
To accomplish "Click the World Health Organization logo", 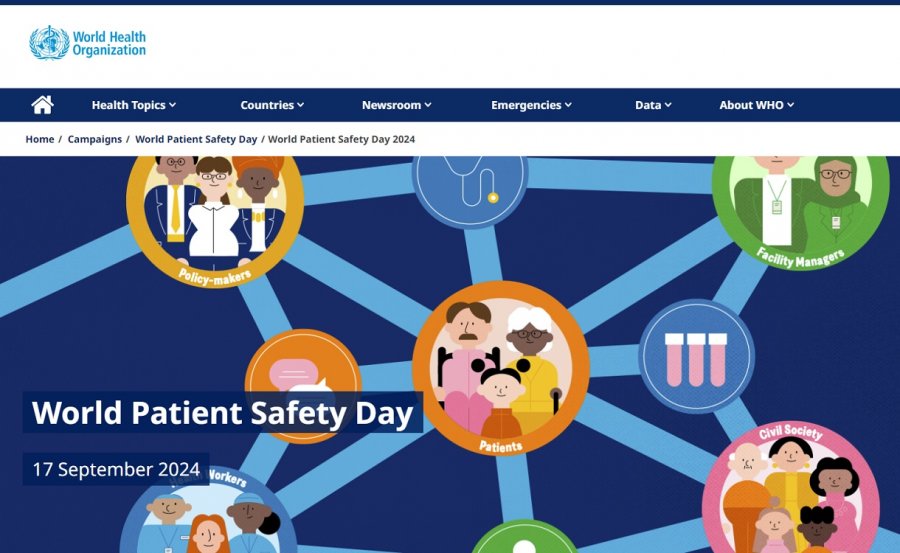I will [x=88, y=42].
